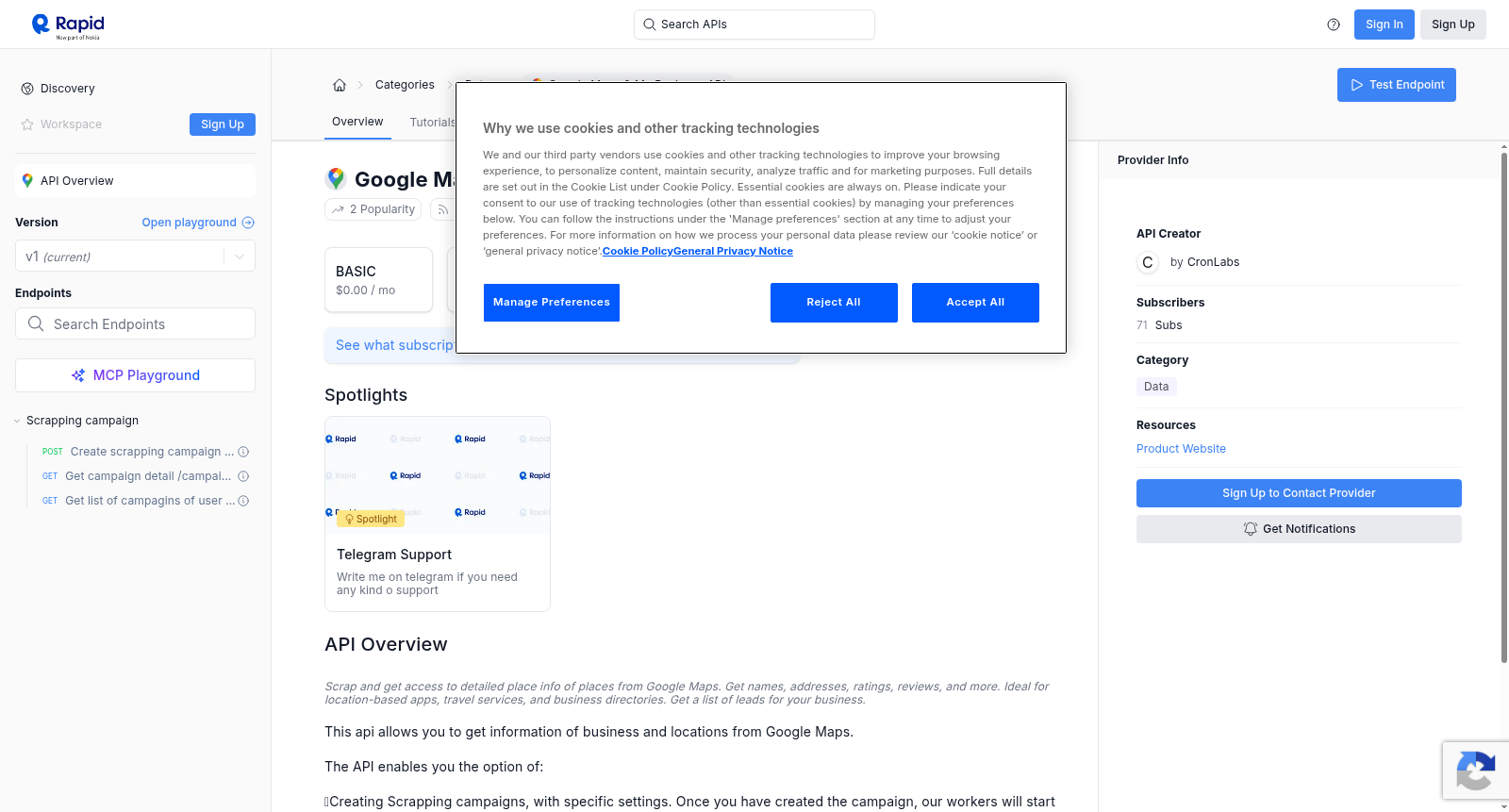Click info icon for Get list of campaigns

243,501
